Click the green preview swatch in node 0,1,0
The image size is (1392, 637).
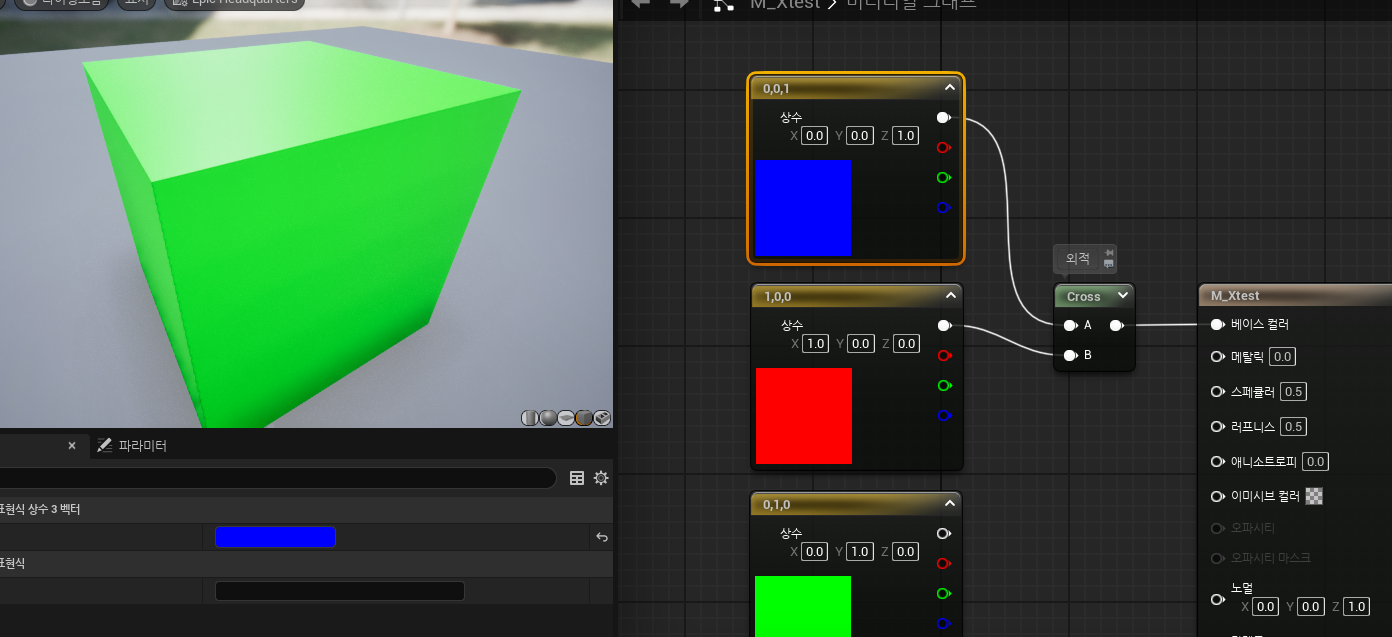(803, 606)
